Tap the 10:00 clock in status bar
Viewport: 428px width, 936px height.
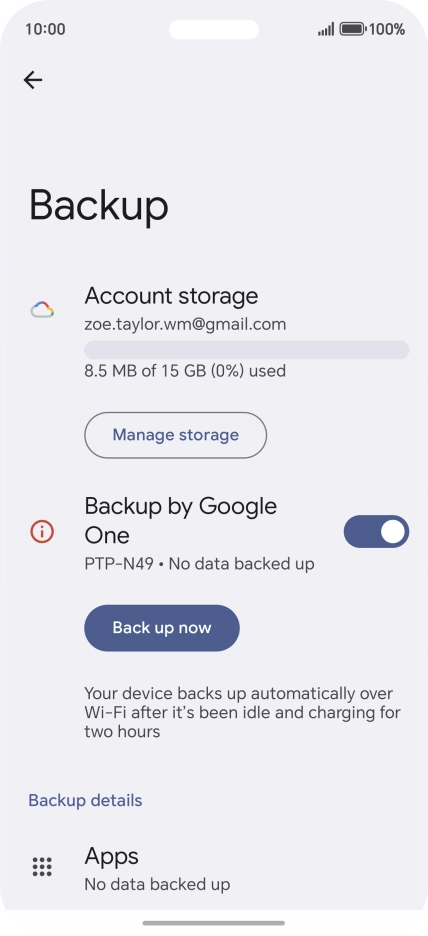click(45, 29)
